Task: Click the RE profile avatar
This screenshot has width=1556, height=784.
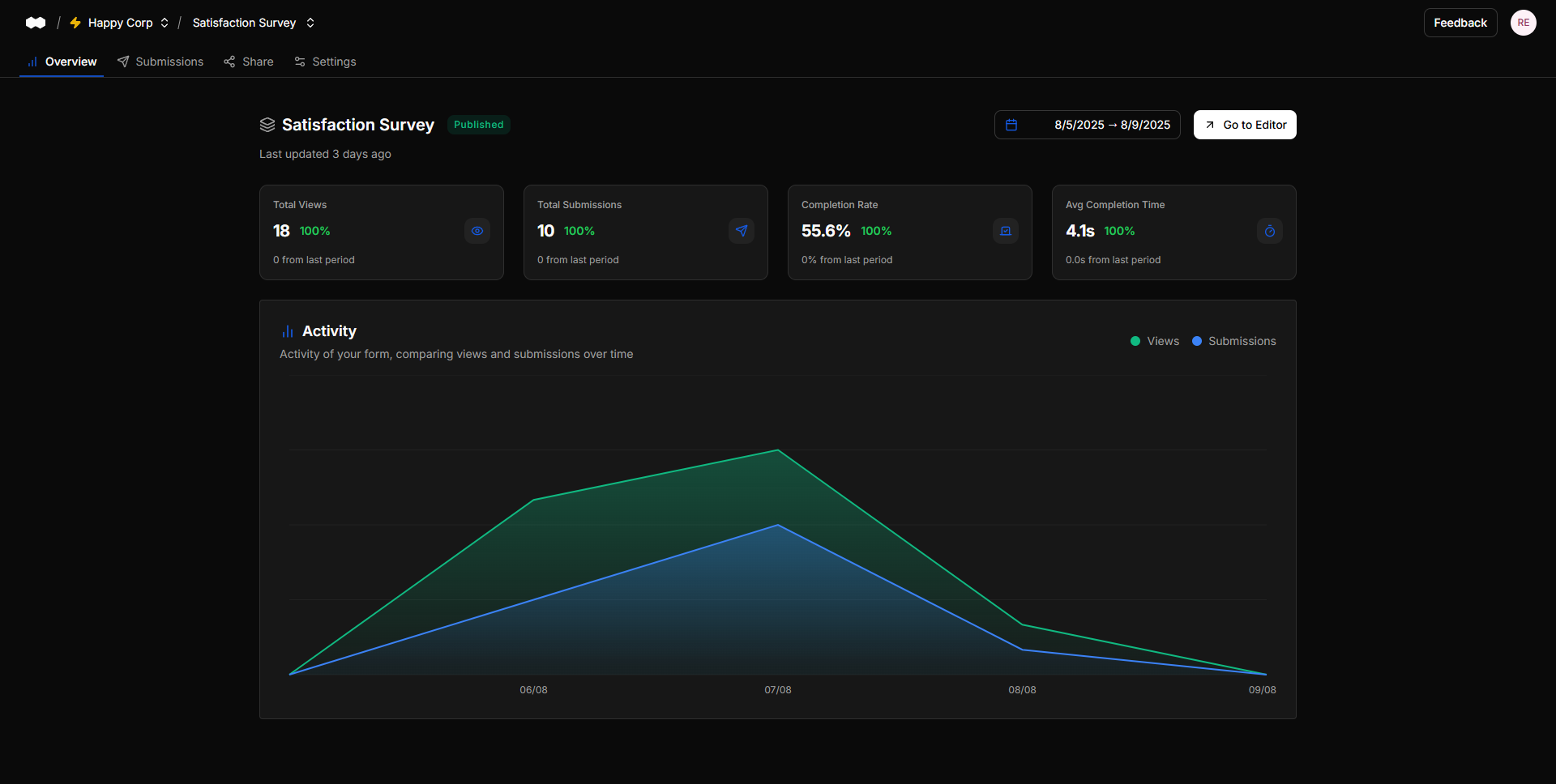Action: [1524, 23]
